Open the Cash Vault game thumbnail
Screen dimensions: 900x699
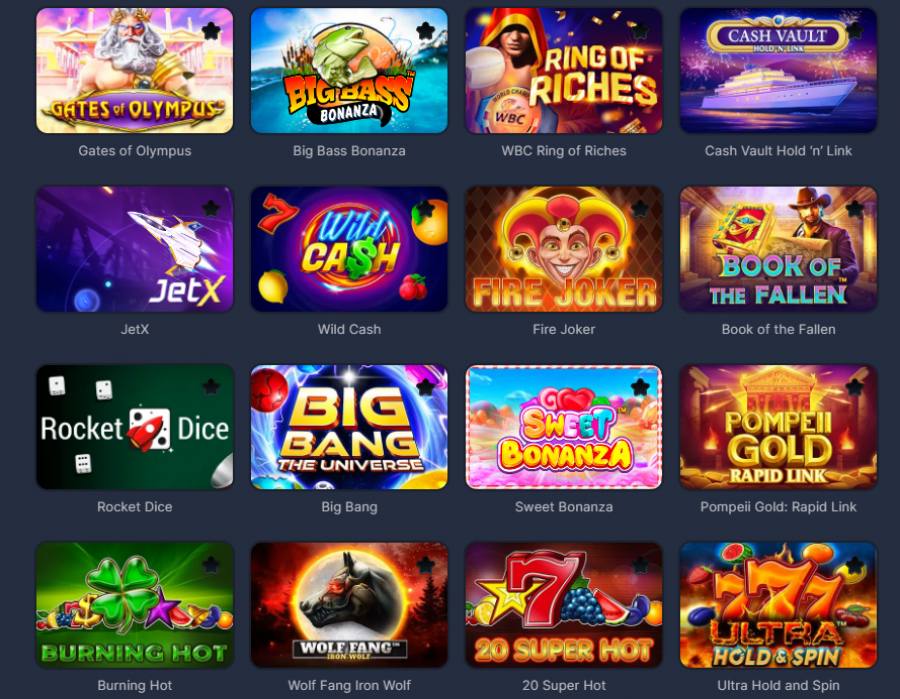tap(778, 71)
